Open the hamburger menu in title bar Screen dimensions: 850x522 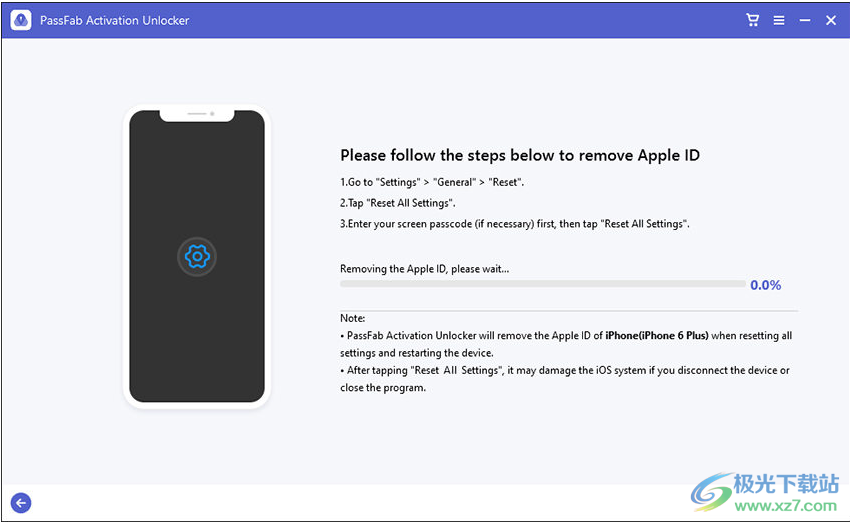[778, 21]
